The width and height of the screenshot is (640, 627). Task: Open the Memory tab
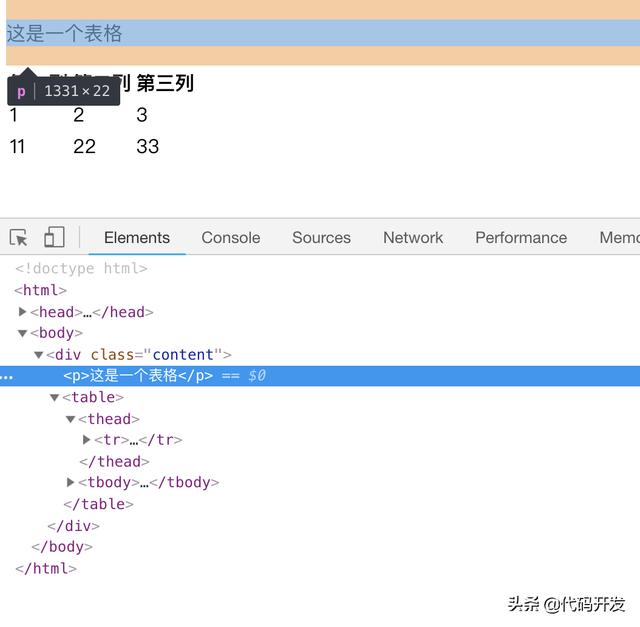click(619, 238)
